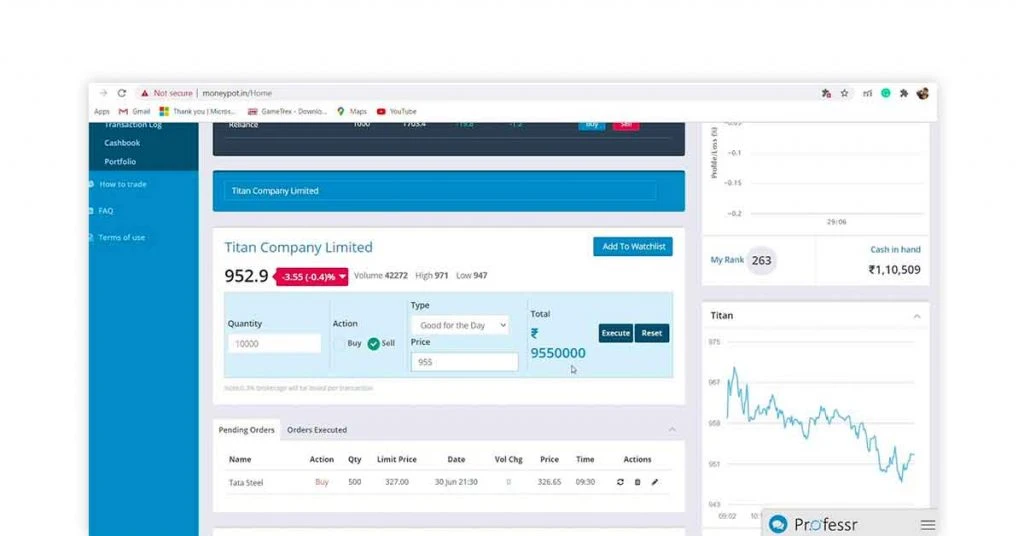Switch to the Orders Executed tab
The width and height of the screenshot is (1024, 536).
[317, 430]
